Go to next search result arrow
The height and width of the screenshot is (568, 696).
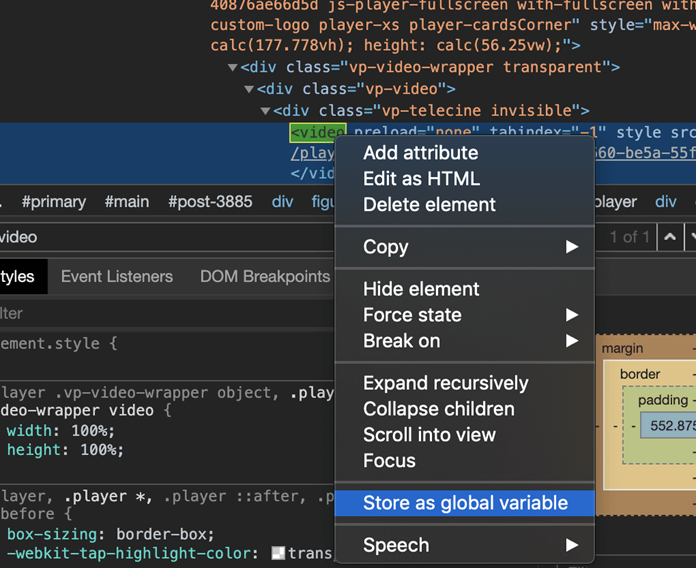tap(692, 237)
